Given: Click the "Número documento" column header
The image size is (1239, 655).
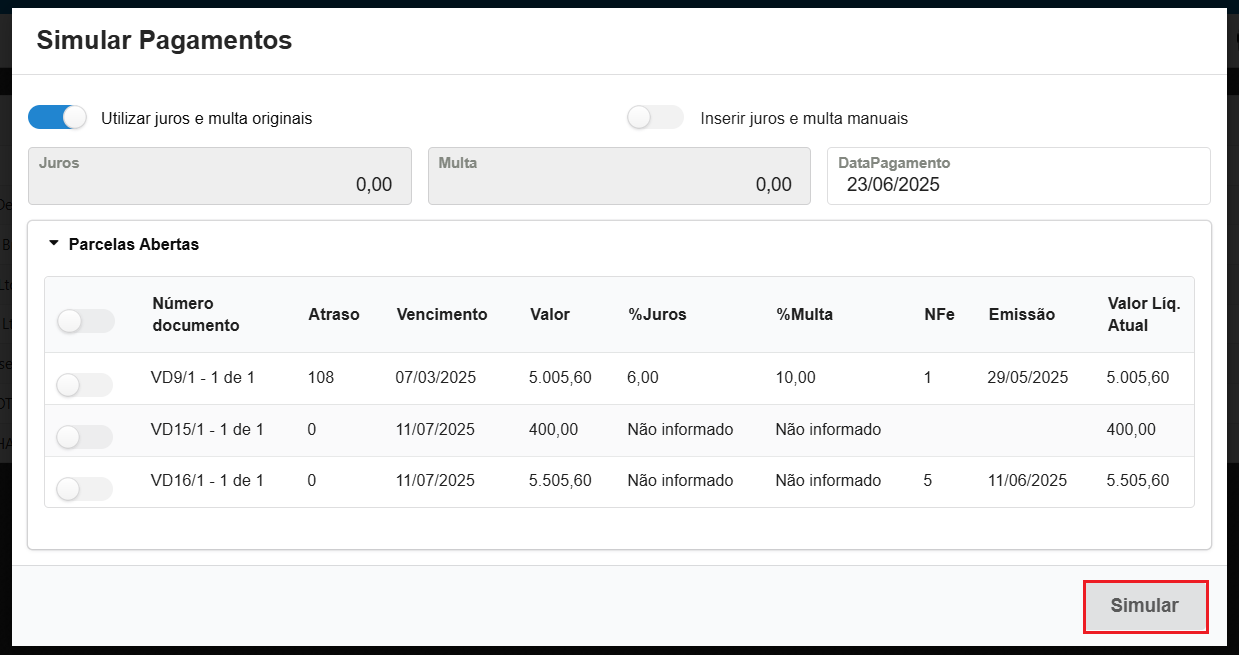Looking at the screenshot, I should (185, 314).
